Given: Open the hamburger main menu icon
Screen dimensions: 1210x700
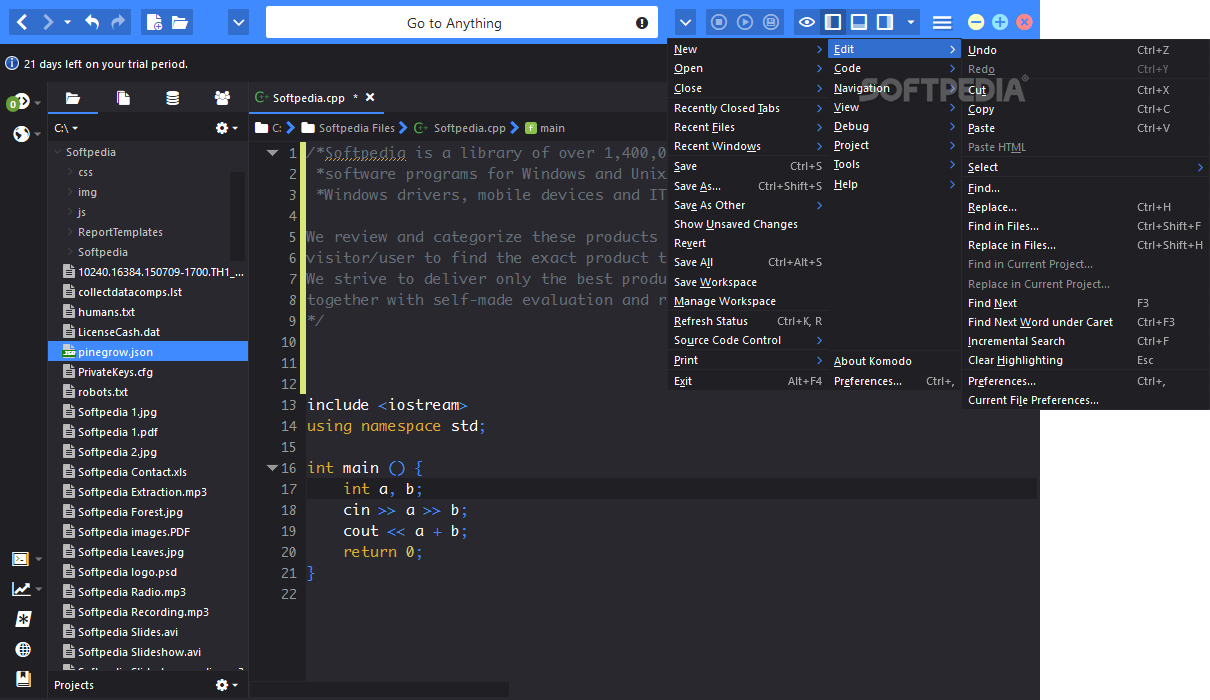Looking at the screenshot, I should click(x=942, y=22).
